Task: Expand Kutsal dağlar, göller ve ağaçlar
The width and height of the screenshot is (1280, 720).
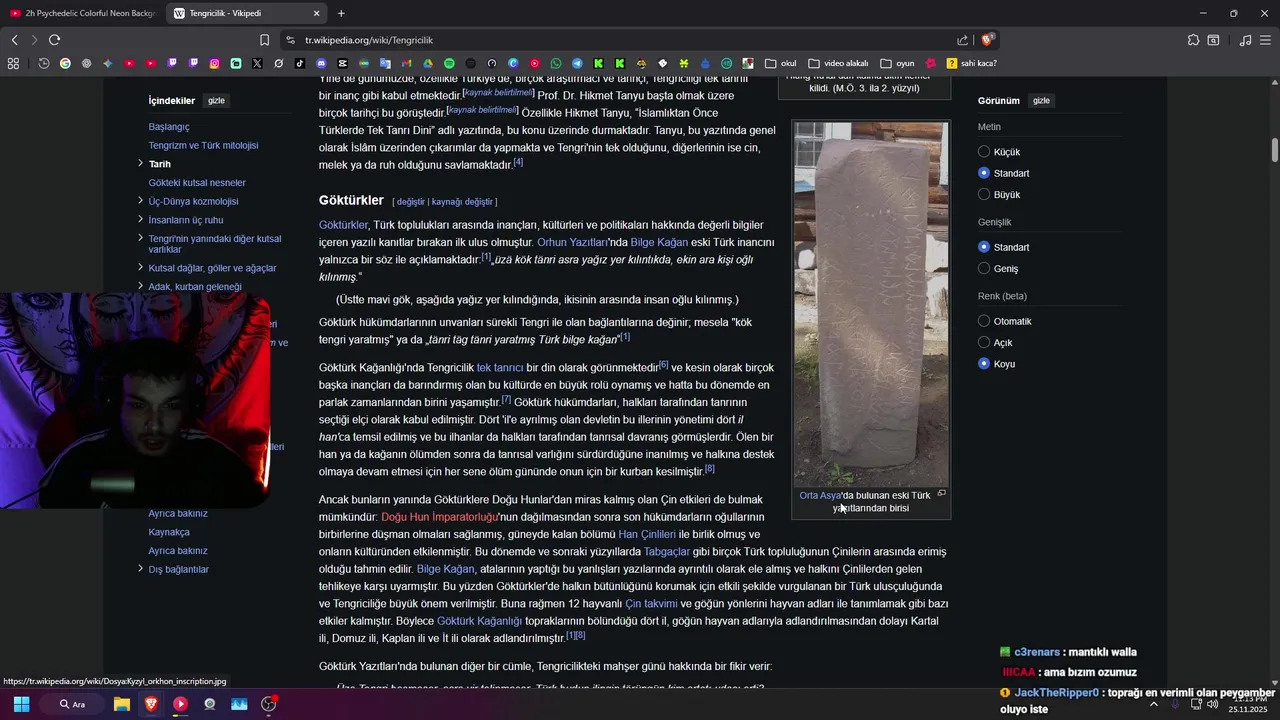Action: [140, 267]
